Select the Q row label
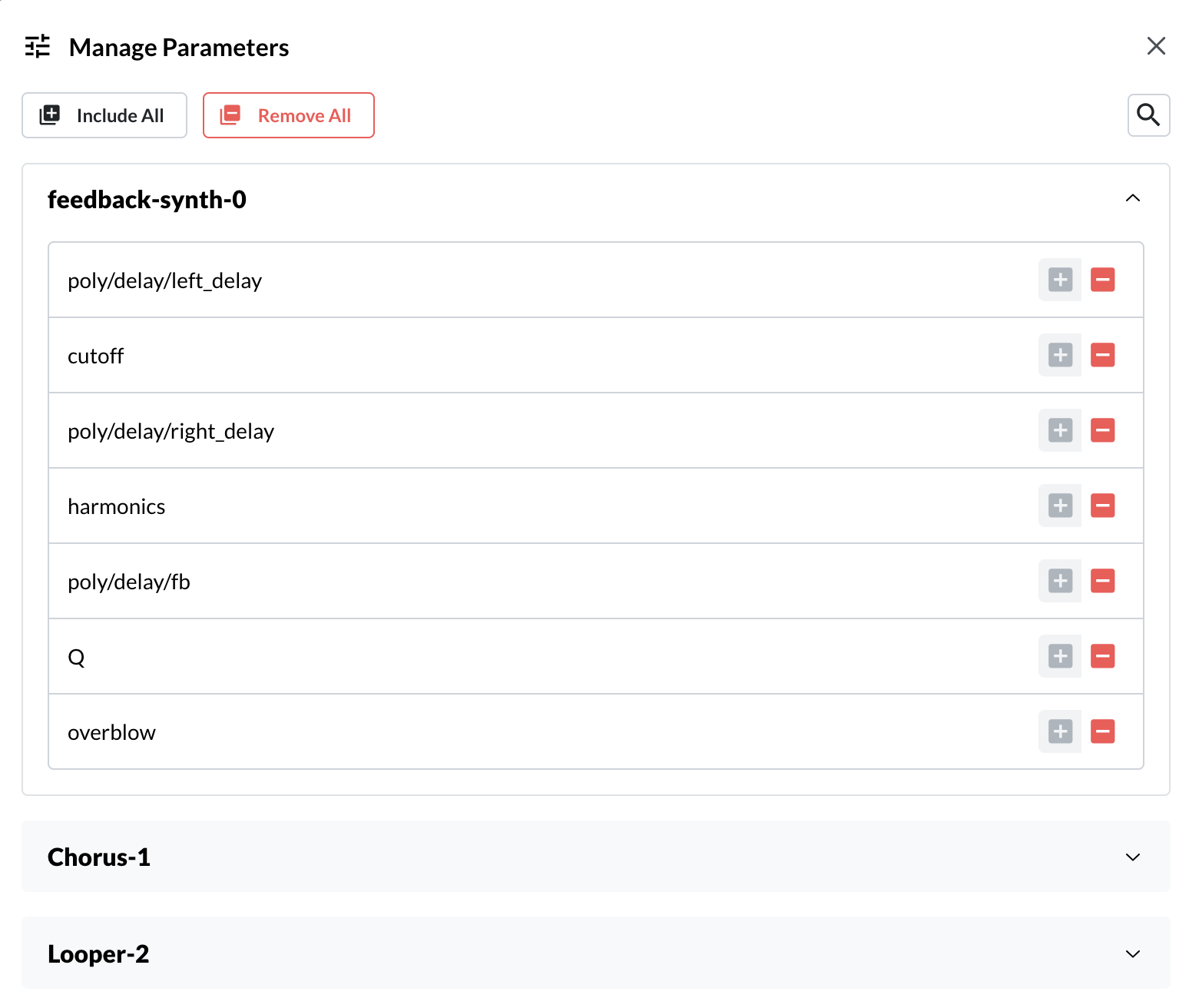The height and width of the screenshot is (1008, 1189). point(76,658)
